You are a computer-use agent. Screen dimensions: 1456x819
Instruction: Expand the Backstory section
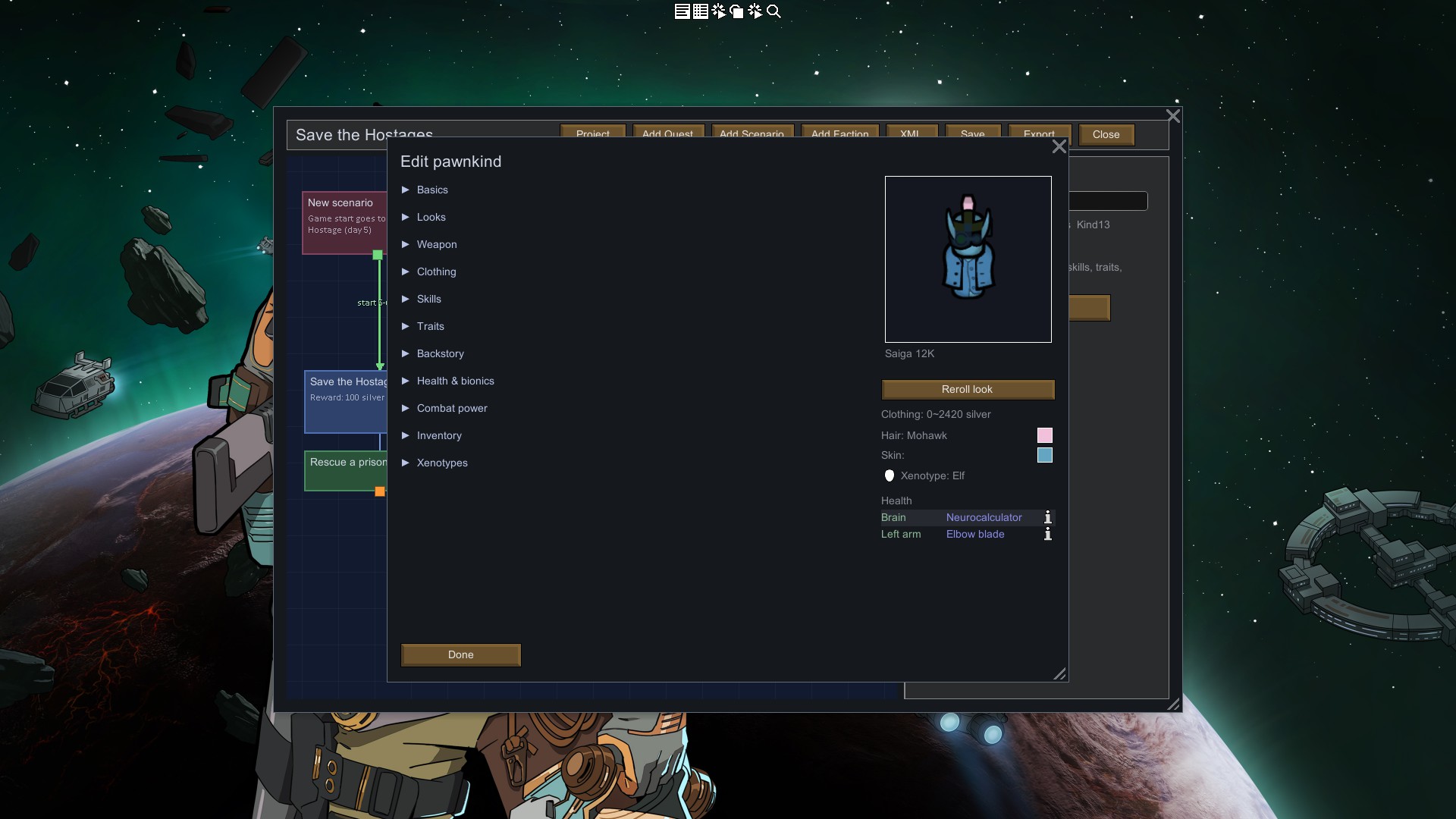coord(432,353)
